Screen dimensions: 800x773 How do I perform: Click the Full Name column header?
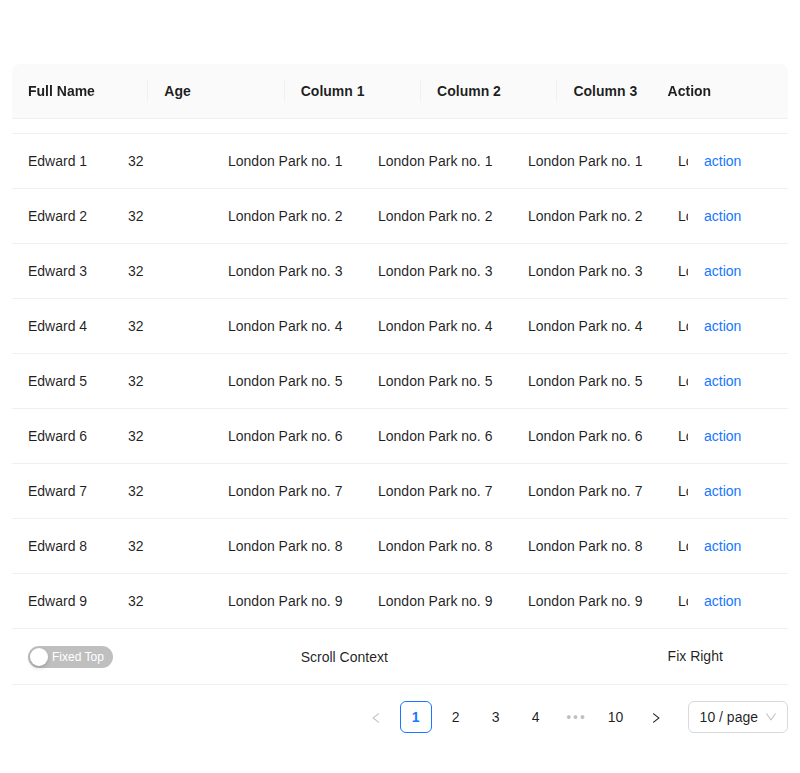(61, 91)
